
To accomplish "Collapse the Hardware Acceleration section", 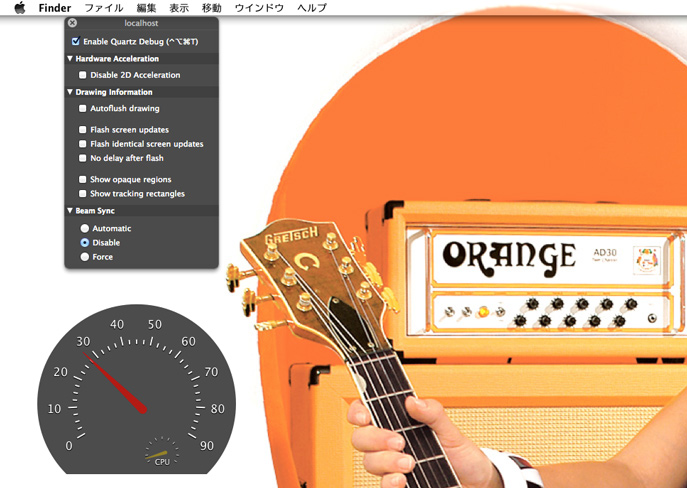I will [x=70, y=58].
